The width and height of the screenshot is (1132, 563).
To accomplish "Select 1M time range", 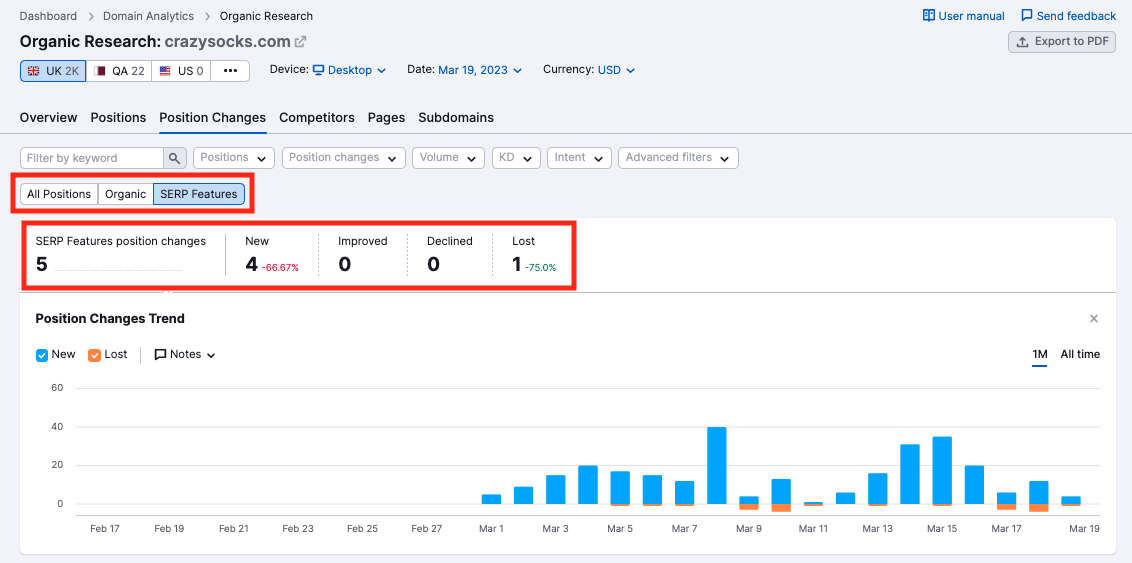I will pos(1040,354).
